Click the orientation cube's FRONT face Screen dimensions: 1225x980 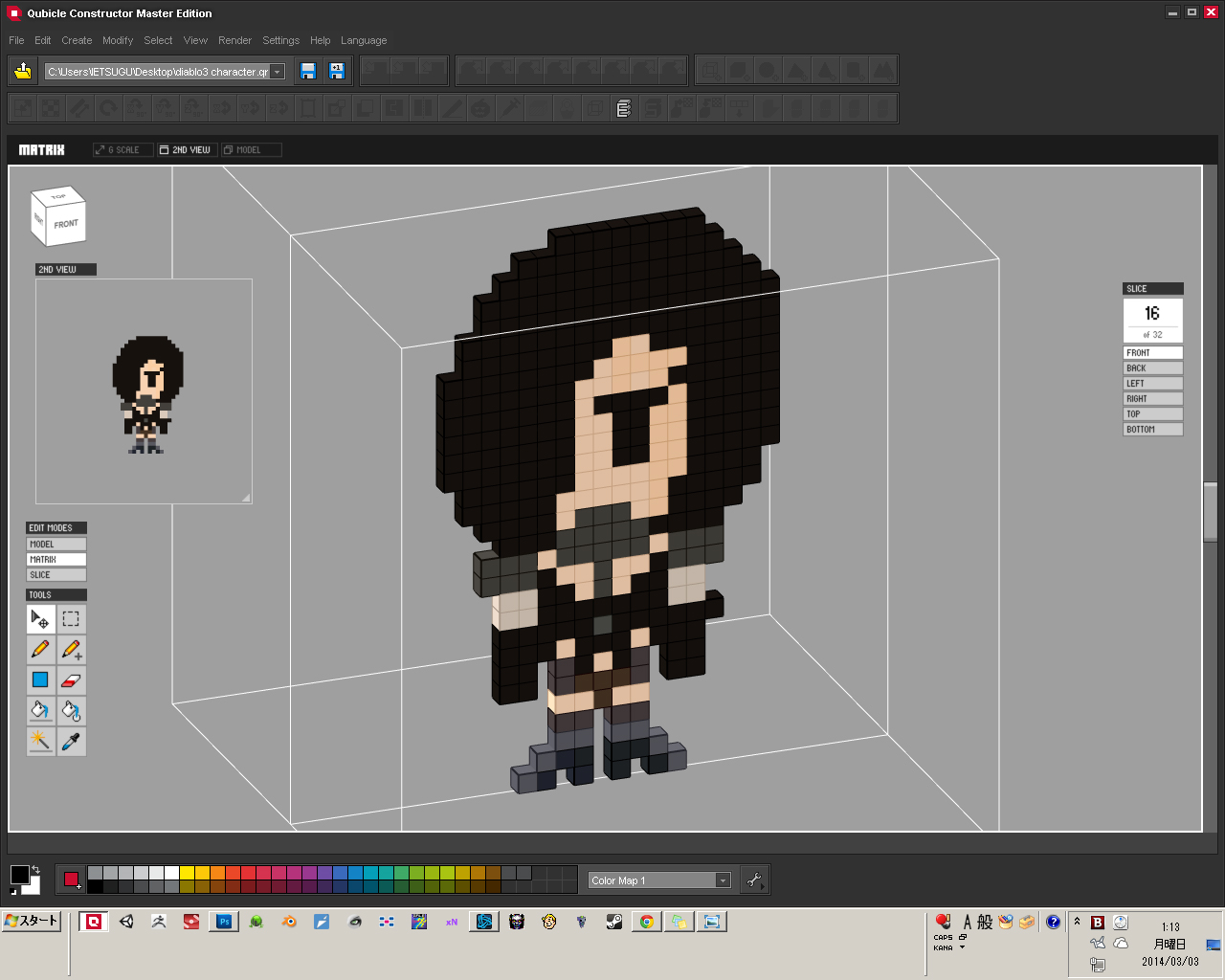pos(66,224)
